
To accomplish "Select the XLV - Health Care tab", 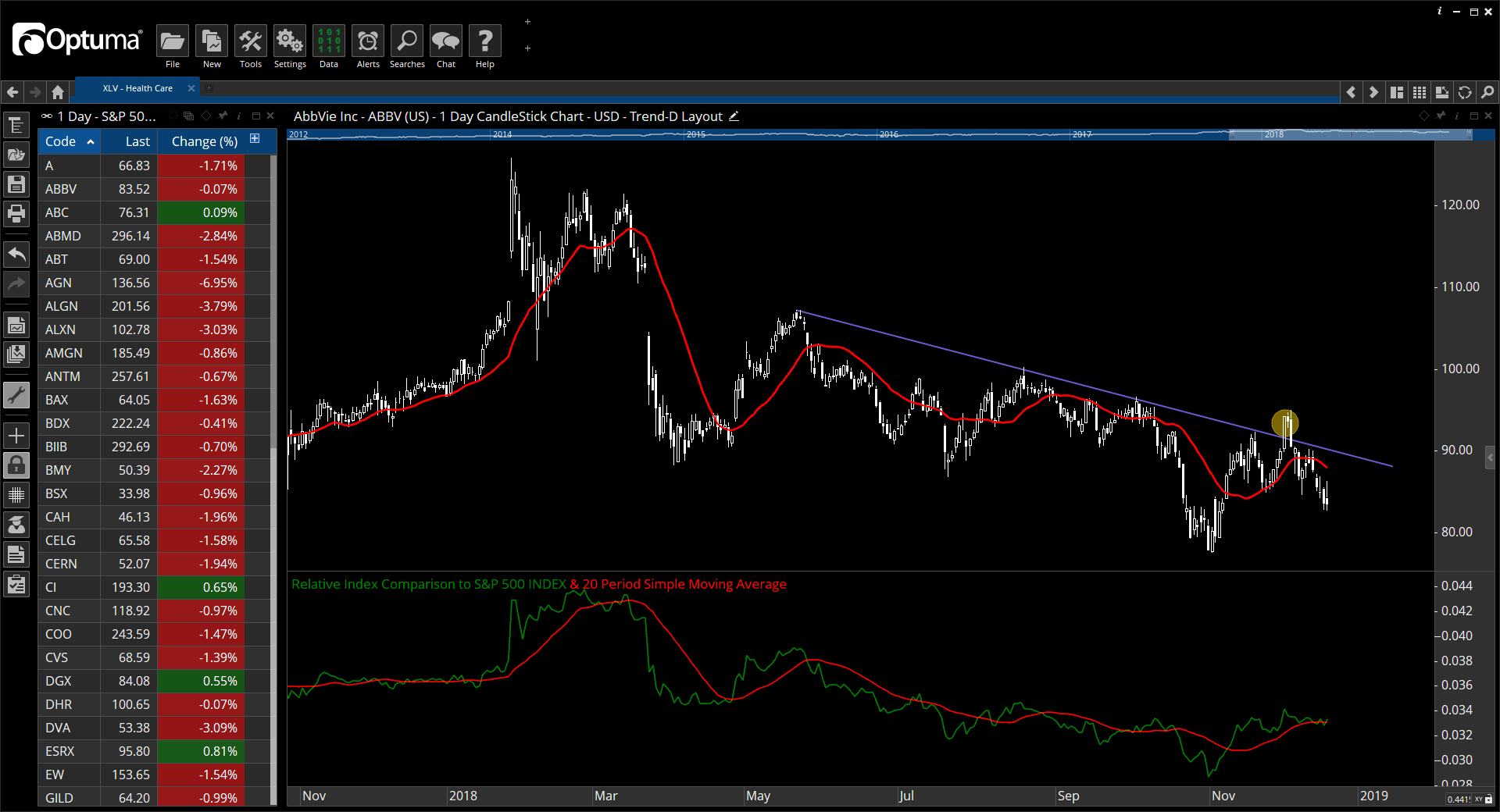I will pos(137,88).
